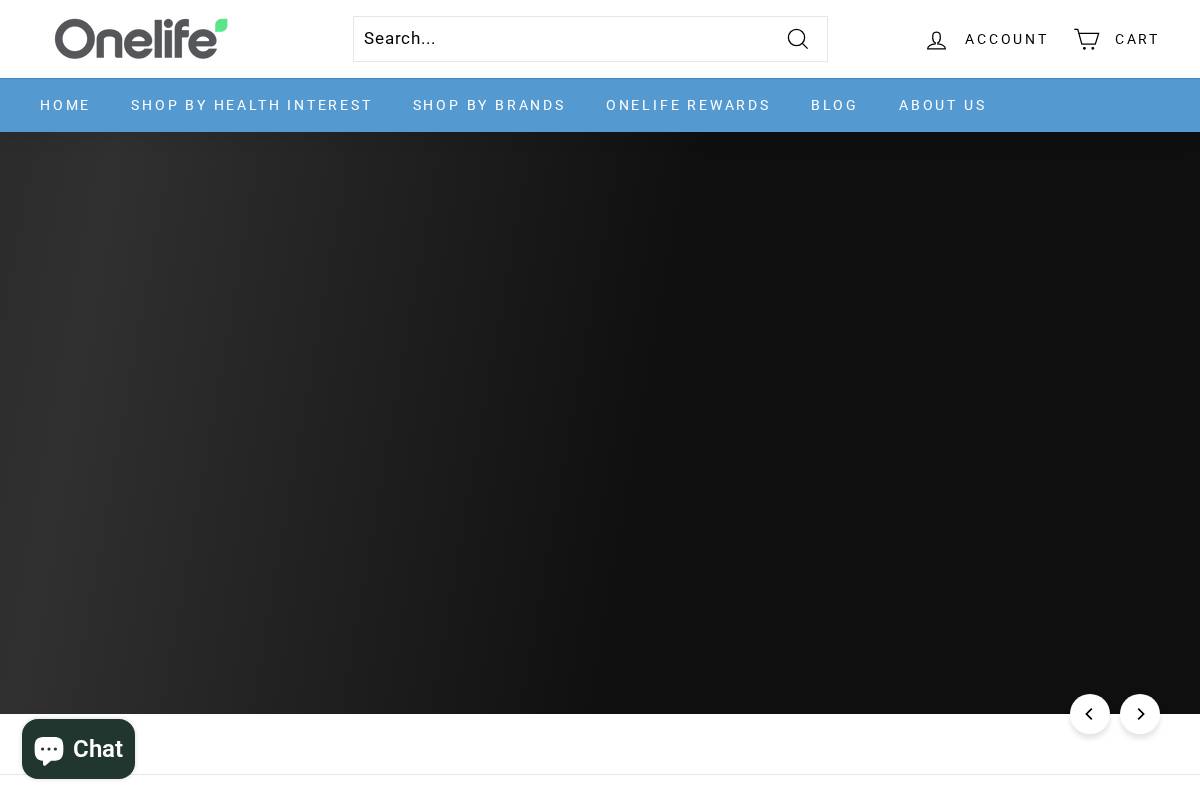Select the account person icon

point(937,39)
